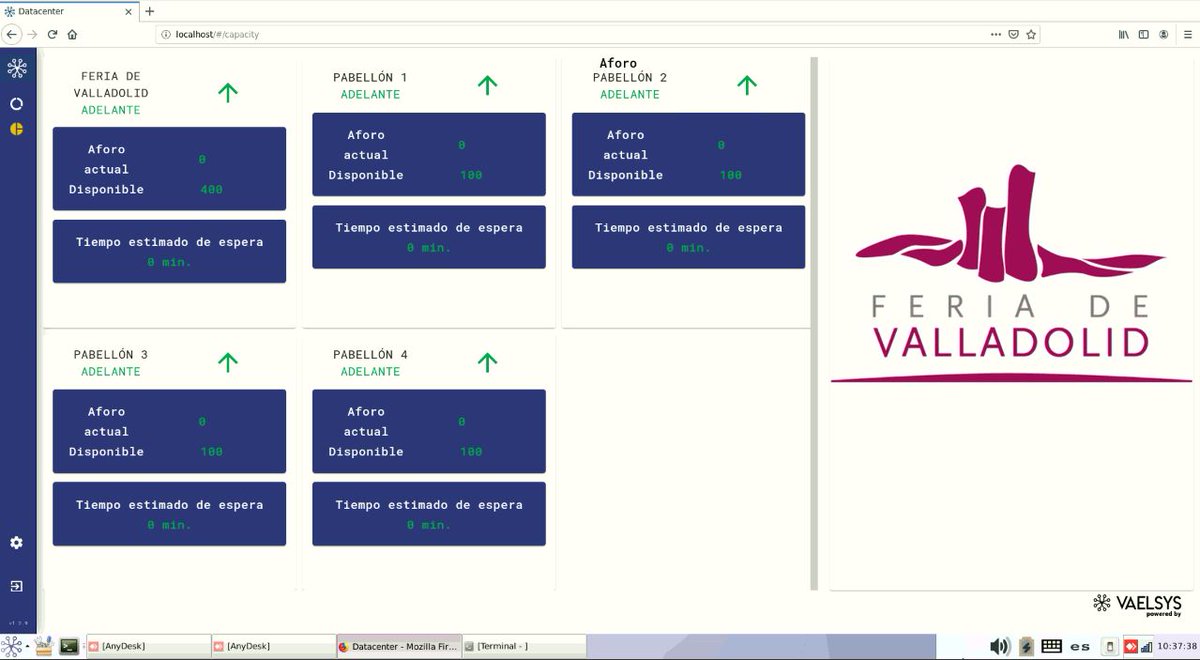The image size is (1200, 660).
Task: Click the Vaelsys powered by logo
Action: click(1137, 605)
